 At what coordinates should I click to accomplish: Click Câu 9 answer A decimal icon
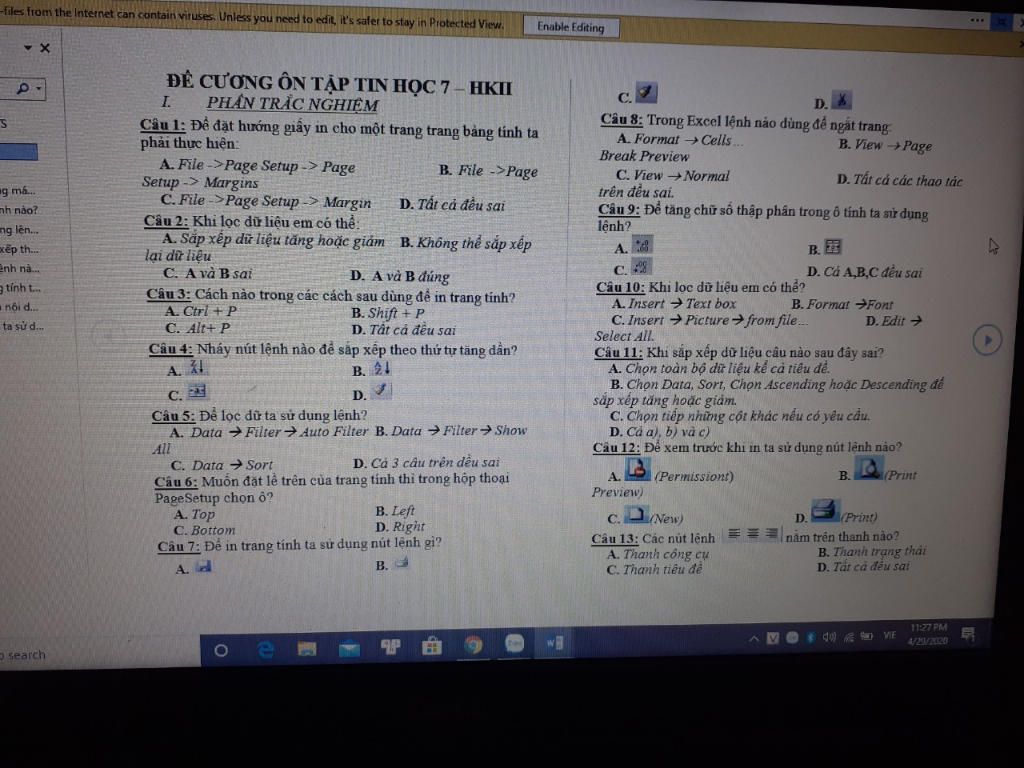[x=642, y=246]
